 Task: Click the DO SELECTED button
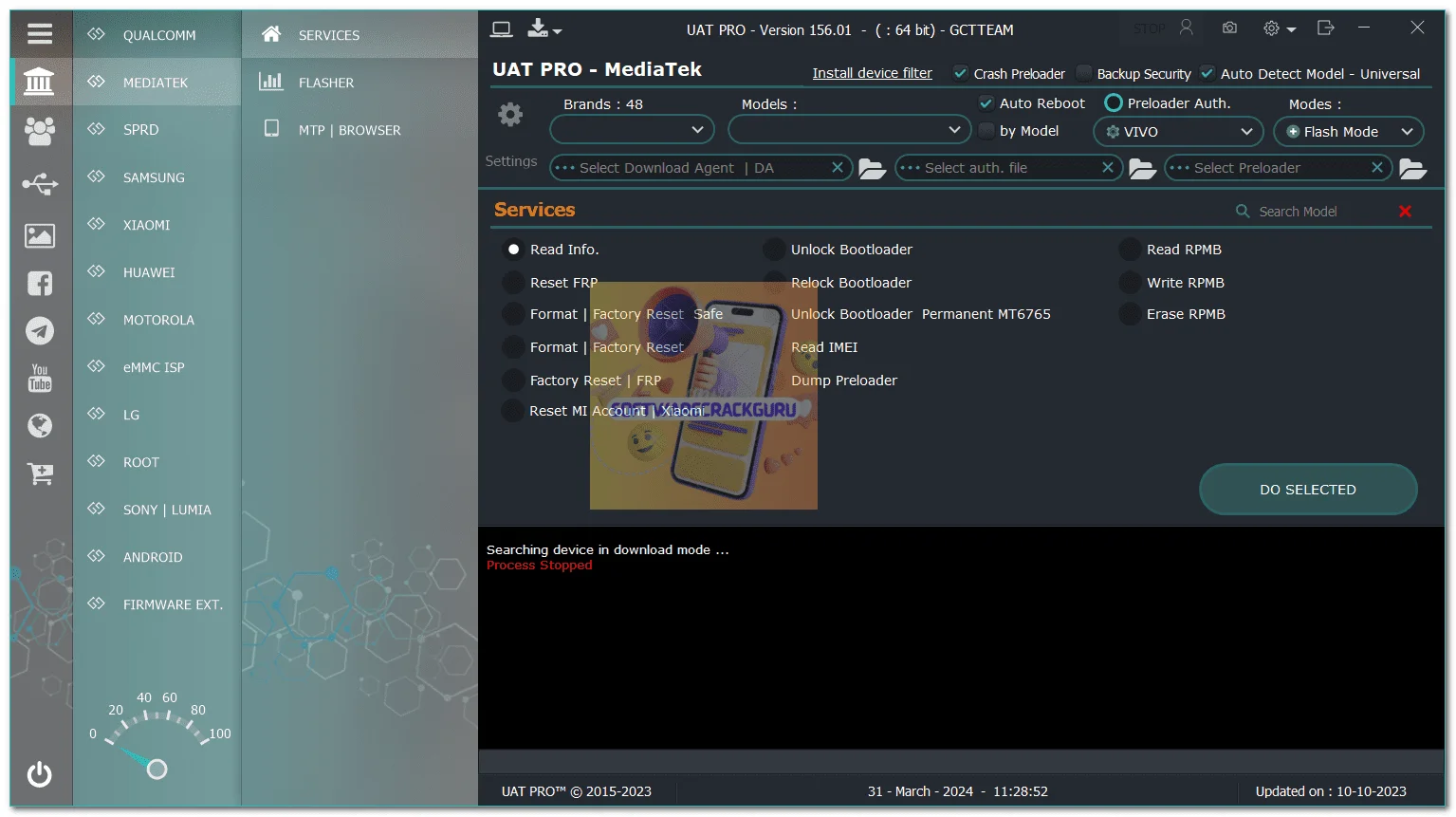pyautogui.click(x=1308, y=490)
